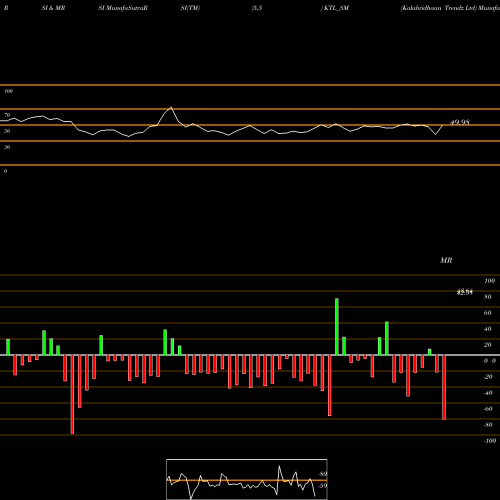Screen dimensions: 500x500
Task: Click the 80 axis label on the MR chart's right
Action: 488,297
